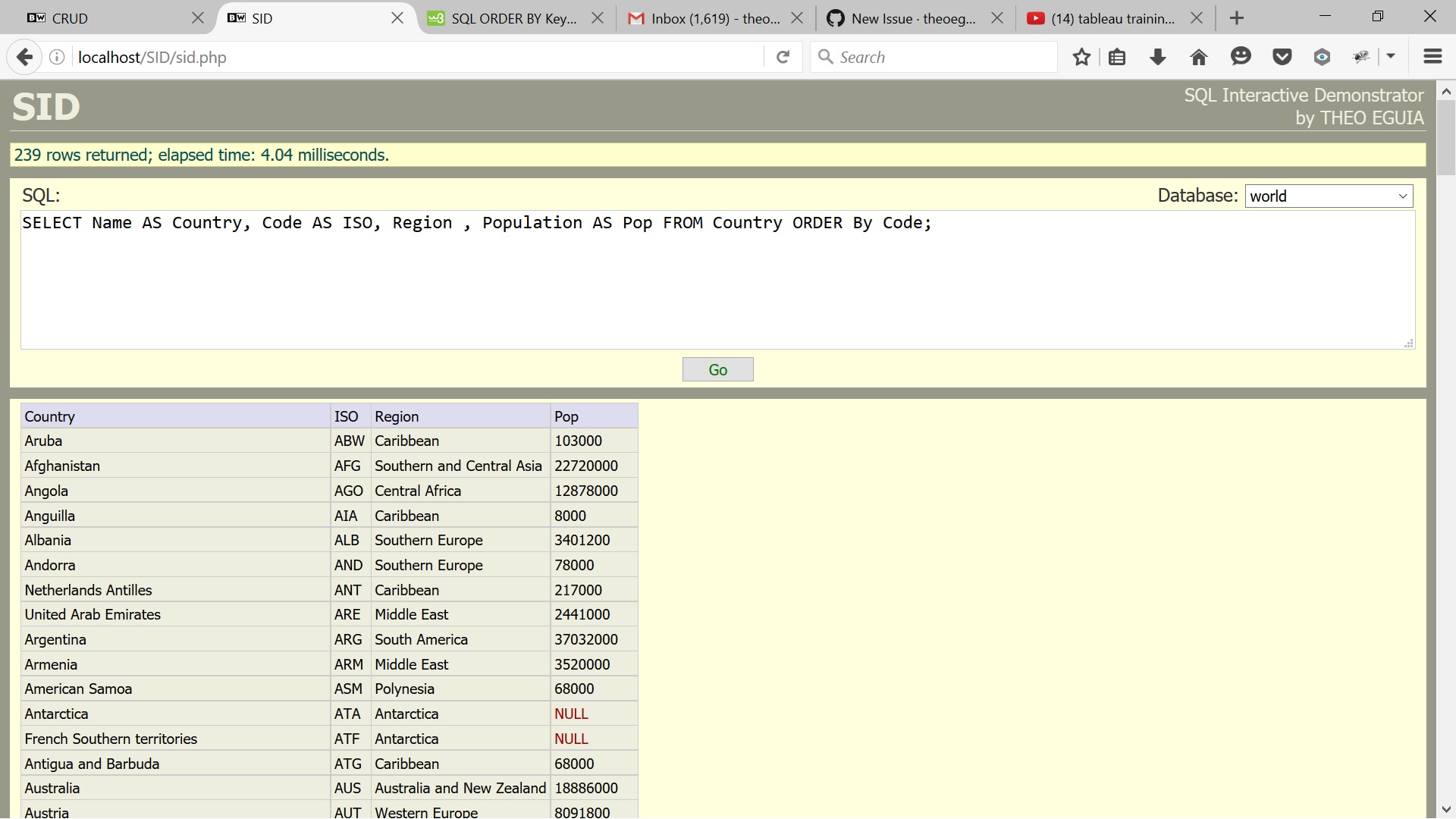Open the Firefox hamburger menu
The width and height of the screenshot is (1456, 819).
click(x=1432, y=57)
